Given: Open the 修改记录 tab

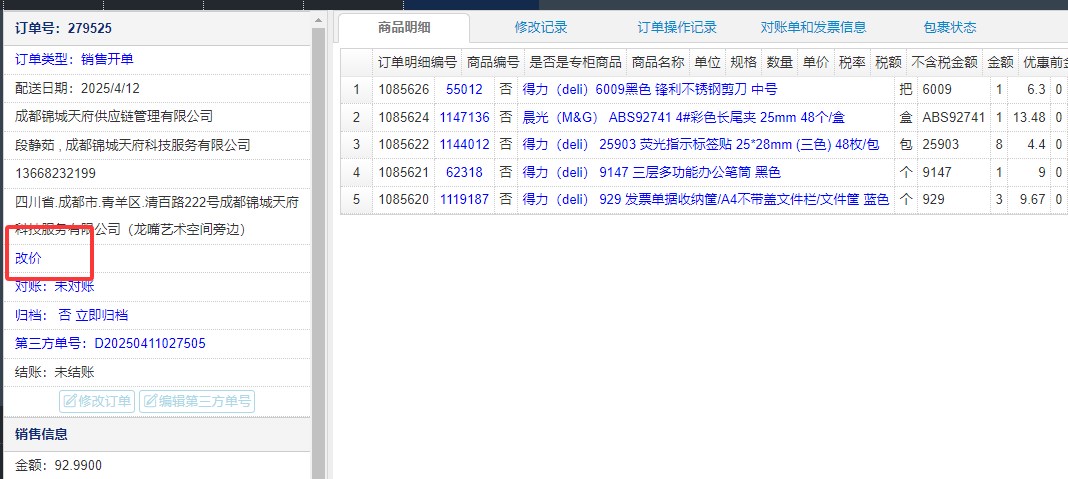Looking at the screenshot, I should [x=541, y=27].
